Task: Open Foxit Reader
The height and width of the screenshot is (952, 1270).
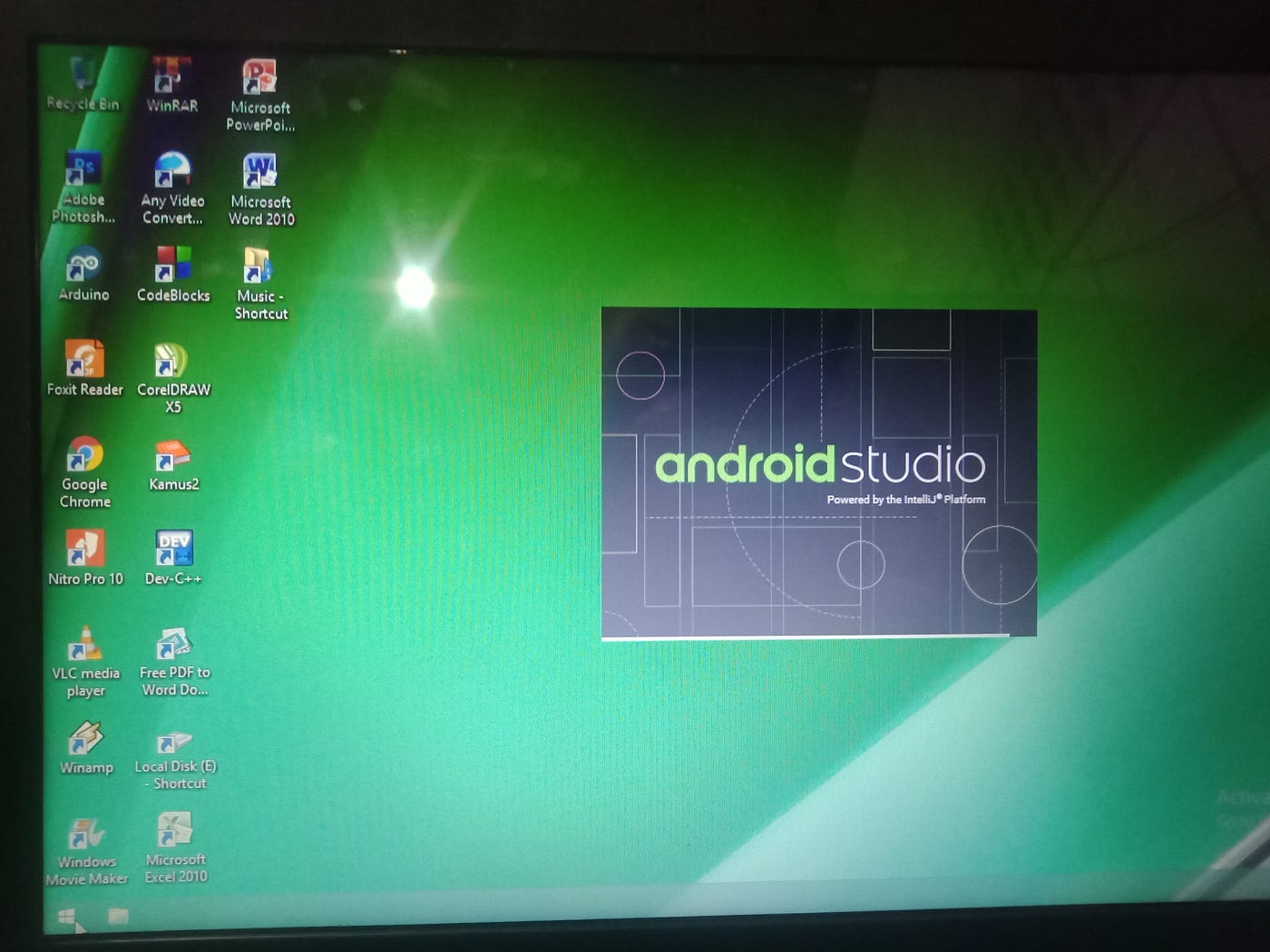Action: (84, 361)
